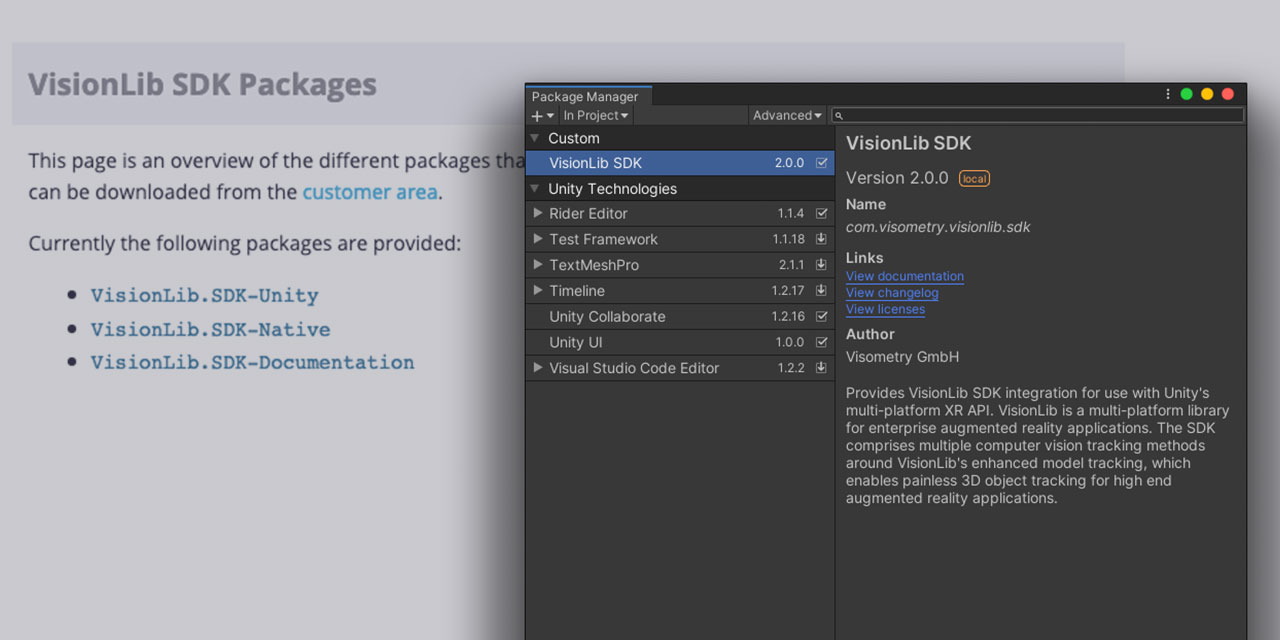Viewport: 1280px width, 640px height.
Task: Download the Timeline package update
Action: click(821, 290)
